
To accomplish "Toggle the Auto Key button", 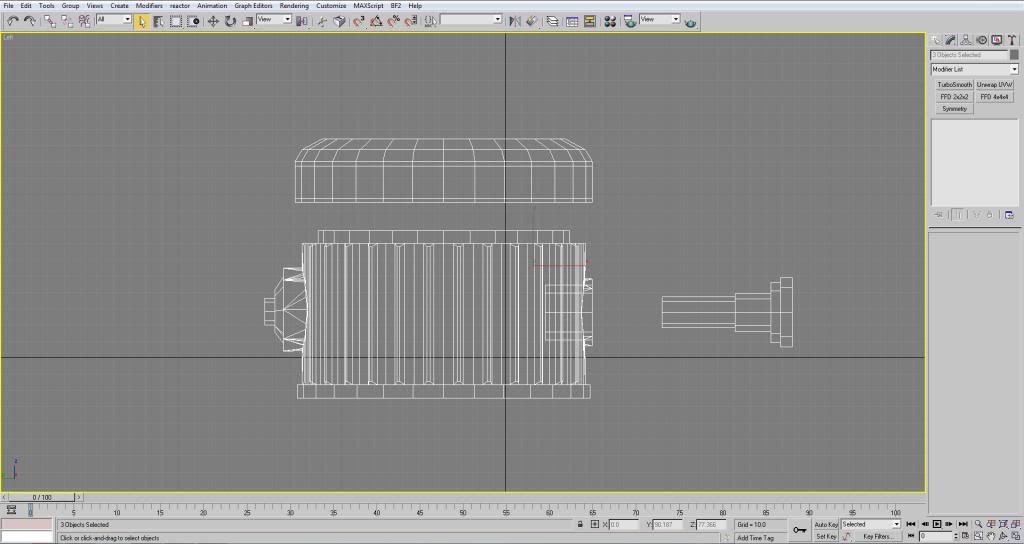I will (x=826, y=524).
